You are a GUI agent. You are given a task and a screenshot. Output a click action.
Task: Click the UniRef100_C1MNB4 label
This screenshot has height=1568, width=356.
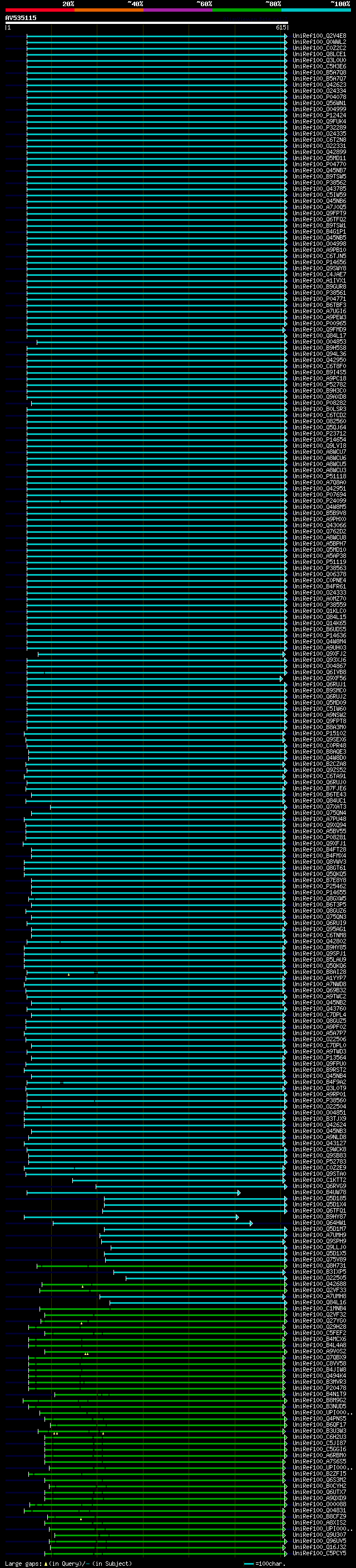[x=319, y=1308]
